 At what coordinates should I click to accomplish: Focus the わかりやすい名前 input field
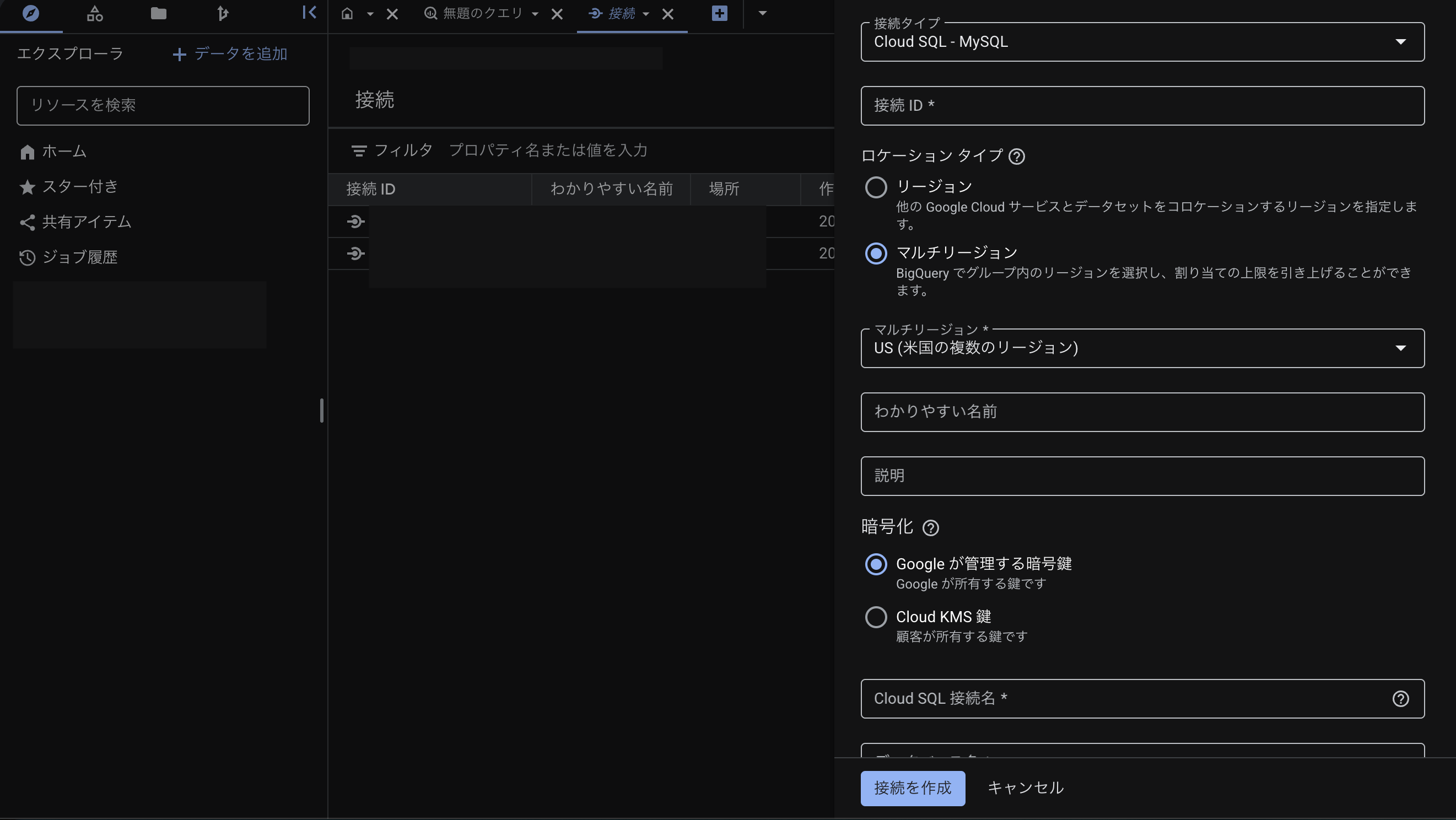point(1142,412)
